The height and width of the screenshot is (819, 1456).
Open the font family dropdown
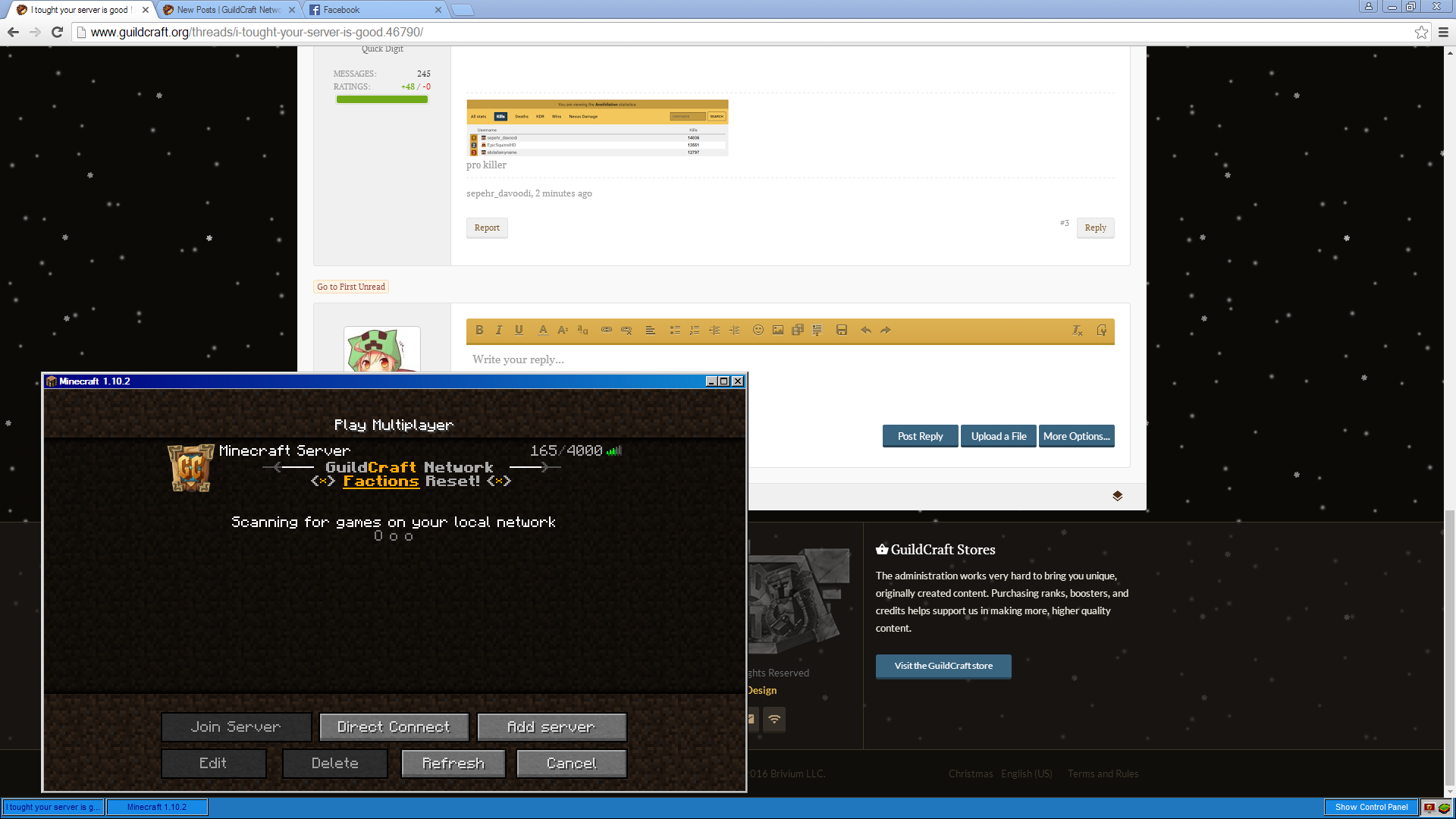pos(582,330)
